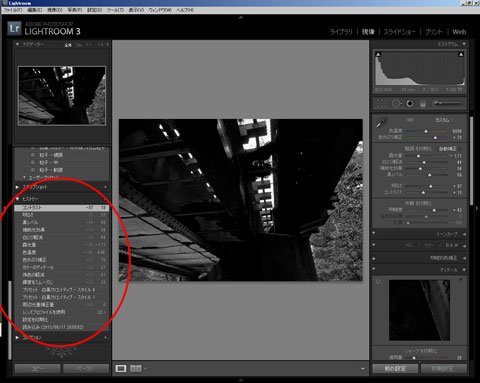Screen dimensions: 480x383
Task: Toggle the Detail panel on/off switch
Action: 374,269
